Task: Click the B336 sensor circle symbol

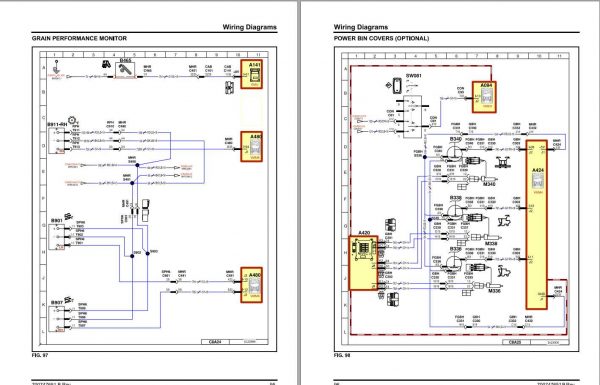Action: [x=454, y=262]
